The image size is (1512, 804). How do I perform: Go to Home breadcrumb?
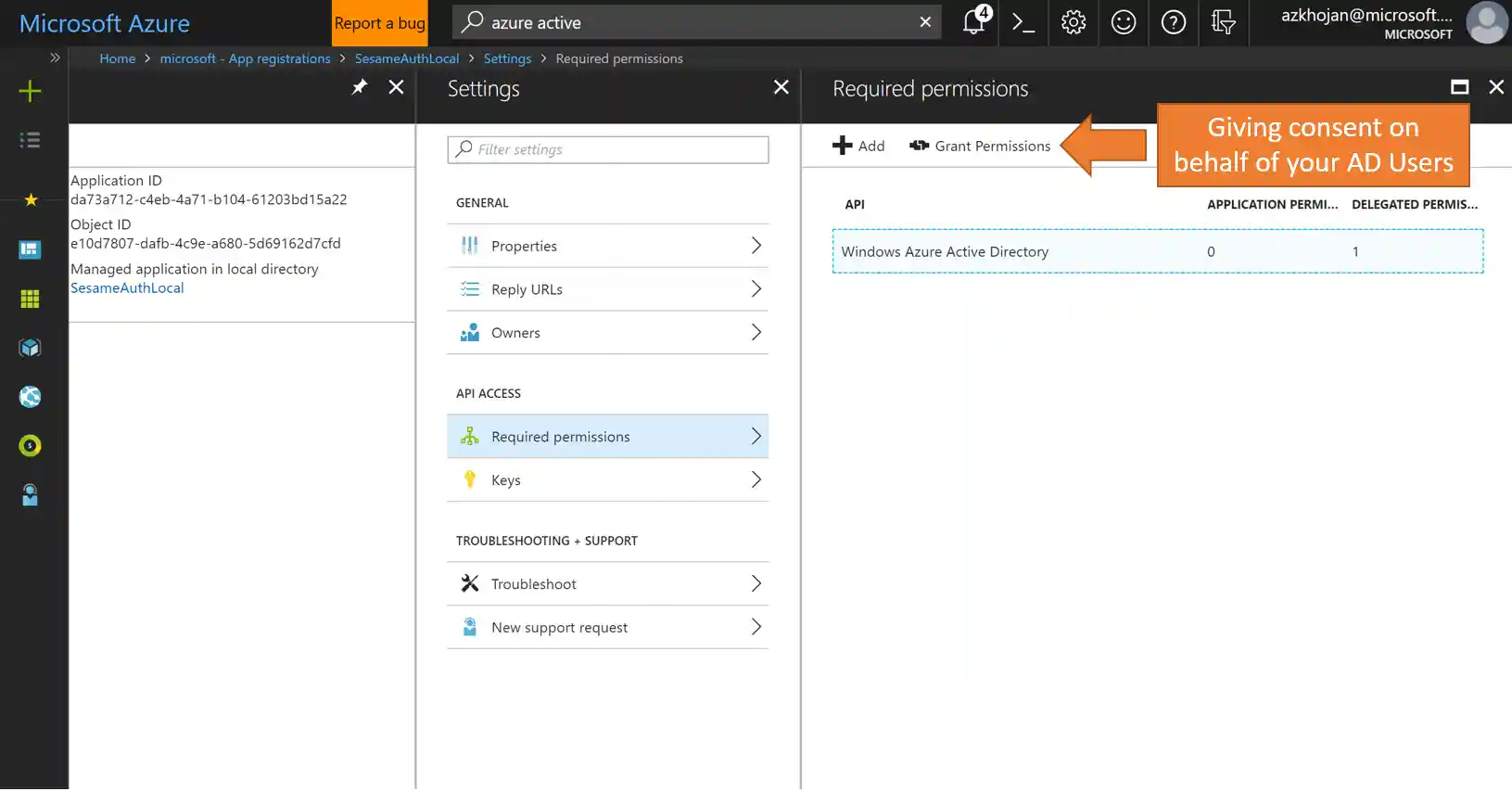pos(117,58)
